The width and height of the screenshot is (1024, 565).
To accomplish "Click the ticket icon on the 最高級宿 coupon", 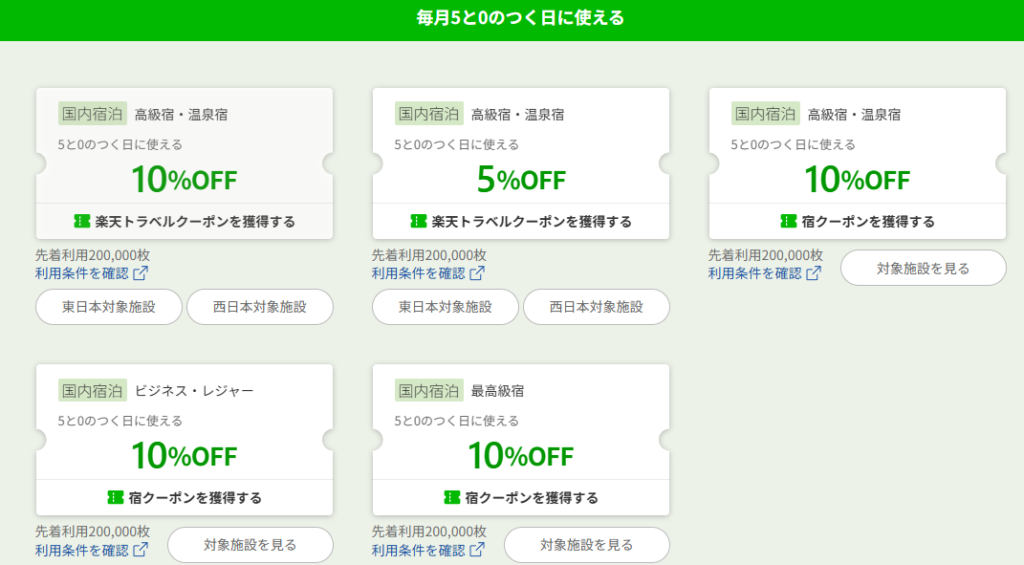I will [451, 498].
